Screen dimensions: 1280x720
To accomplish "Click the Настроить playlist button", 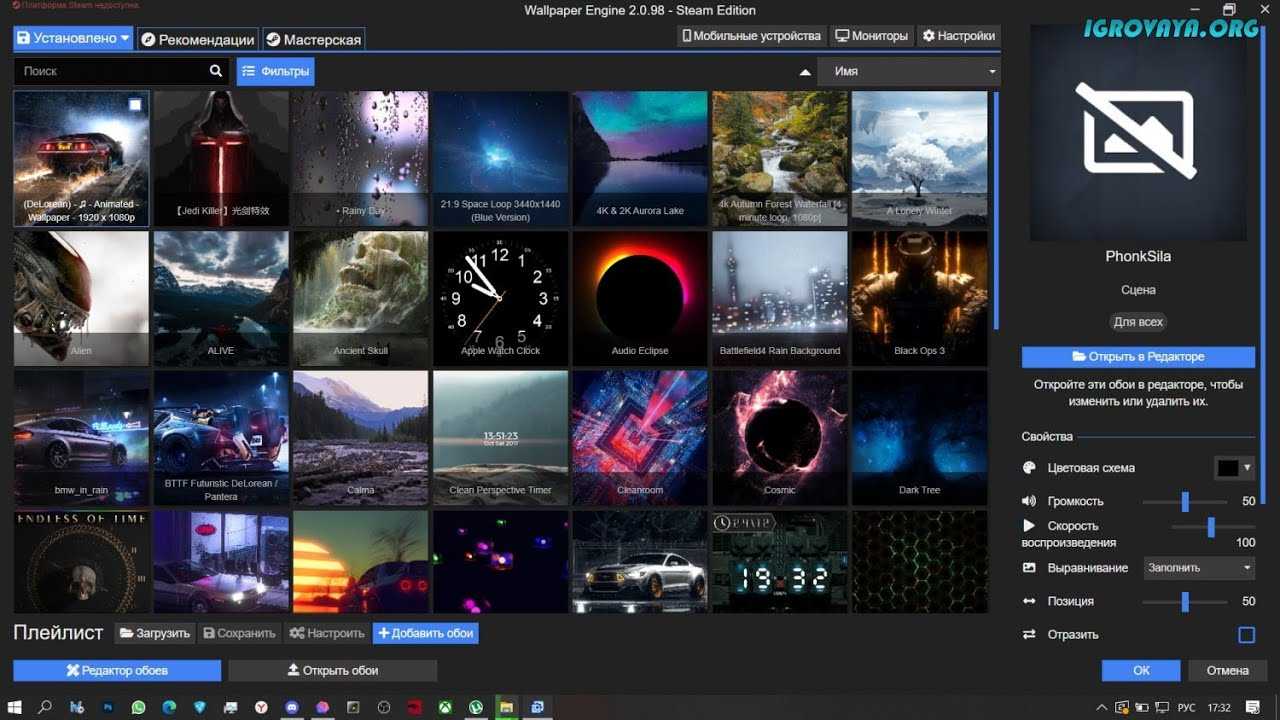I will [x=326, y=633].
